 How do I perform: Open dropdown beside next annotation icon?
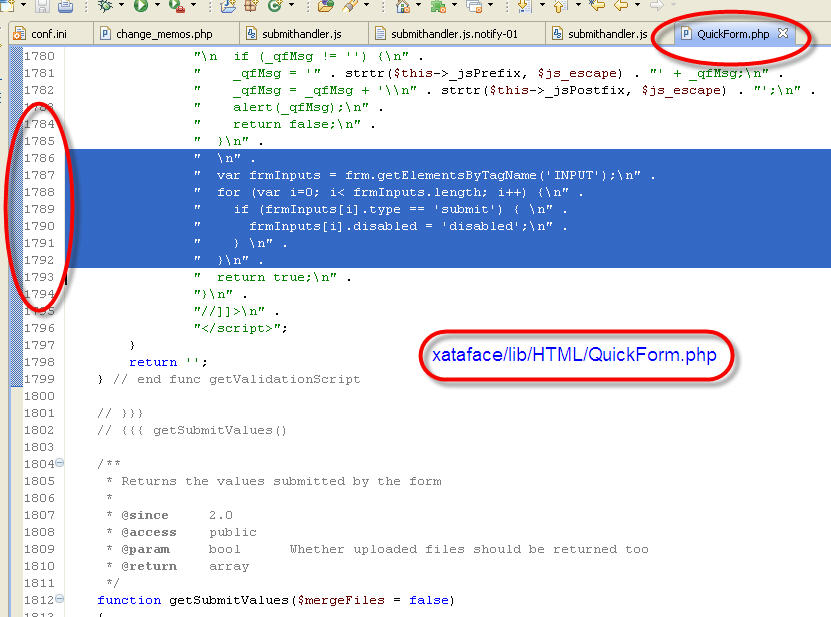[x=542, y=5]
